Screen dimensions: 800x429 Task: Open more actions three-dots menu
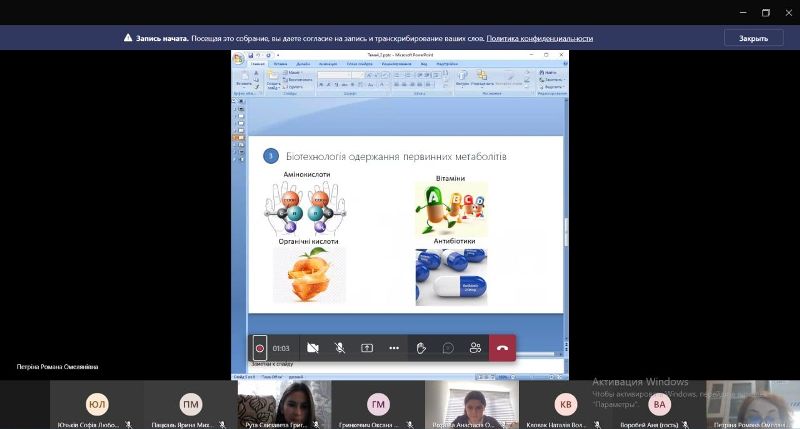click(x=394, y=348)
